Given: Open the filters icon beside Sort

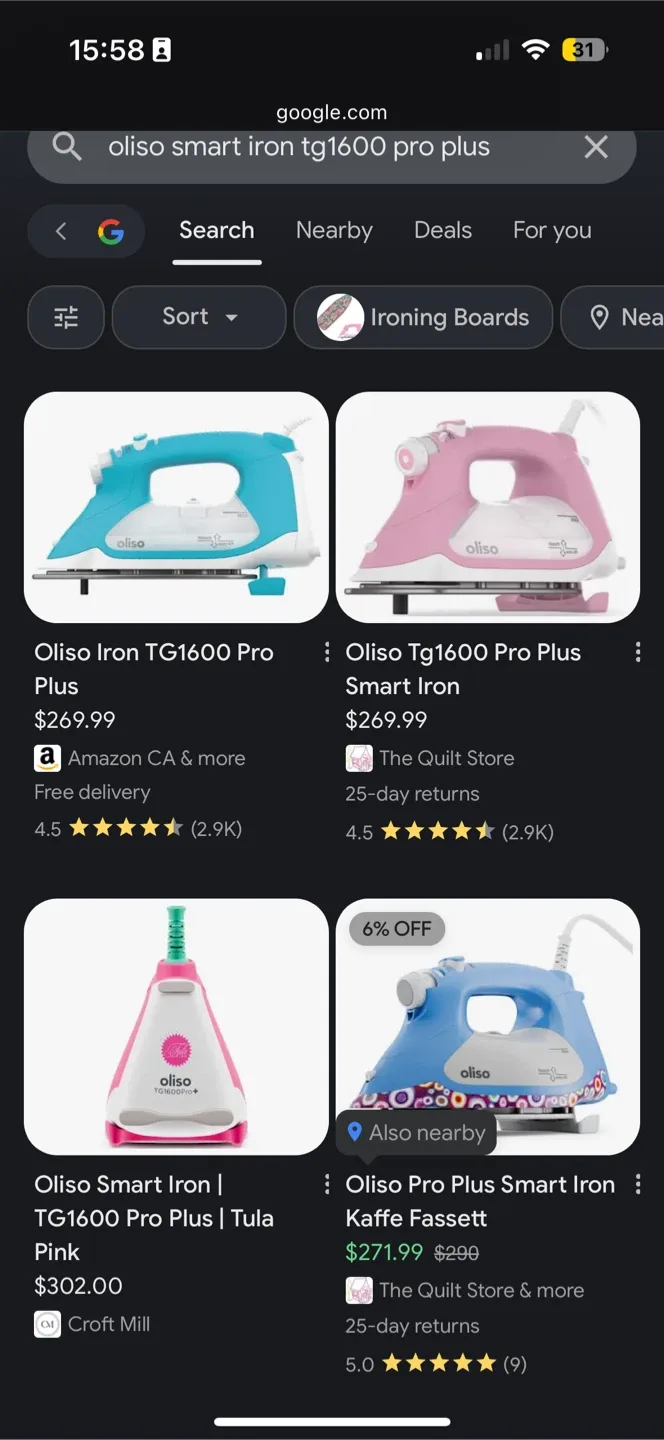Looking at the screenshot, I should [65, 317].
